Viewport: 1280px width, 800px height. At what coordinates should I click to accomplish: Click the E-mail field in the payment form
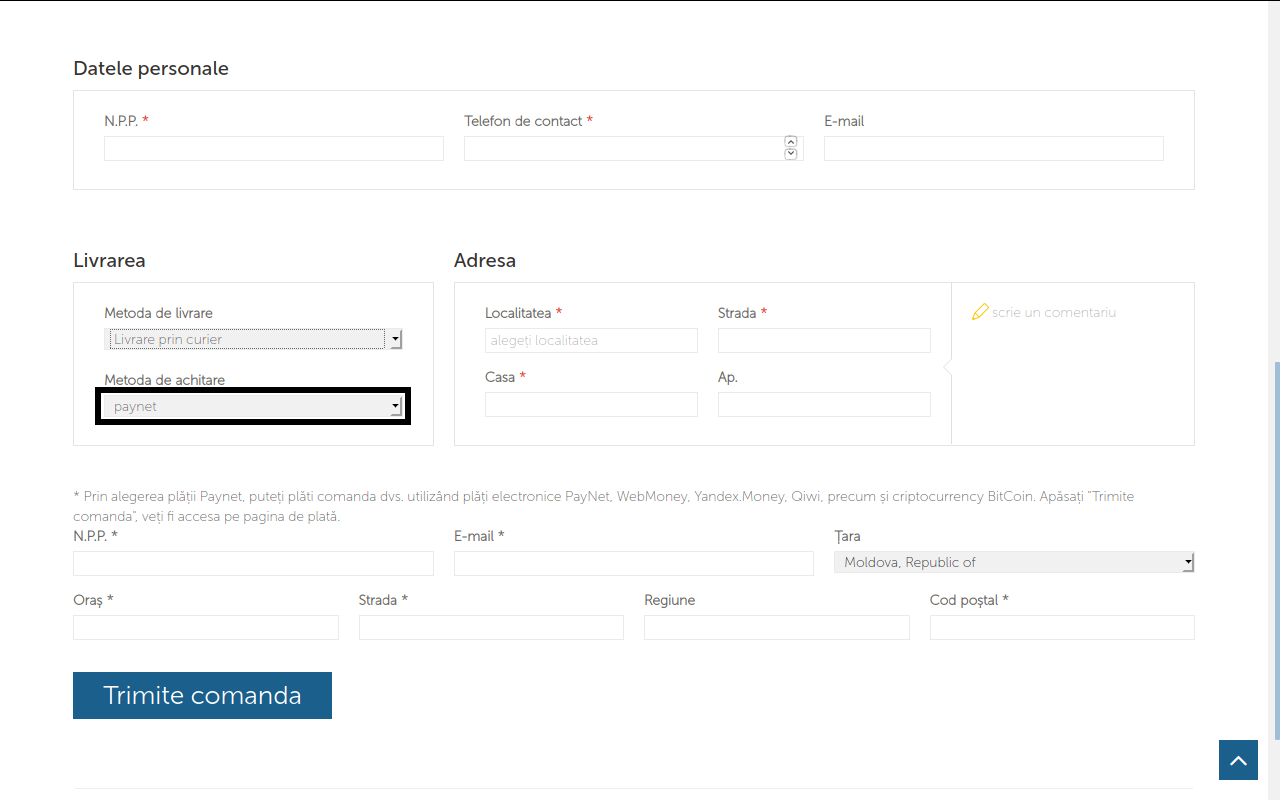(x=634, y=563)
